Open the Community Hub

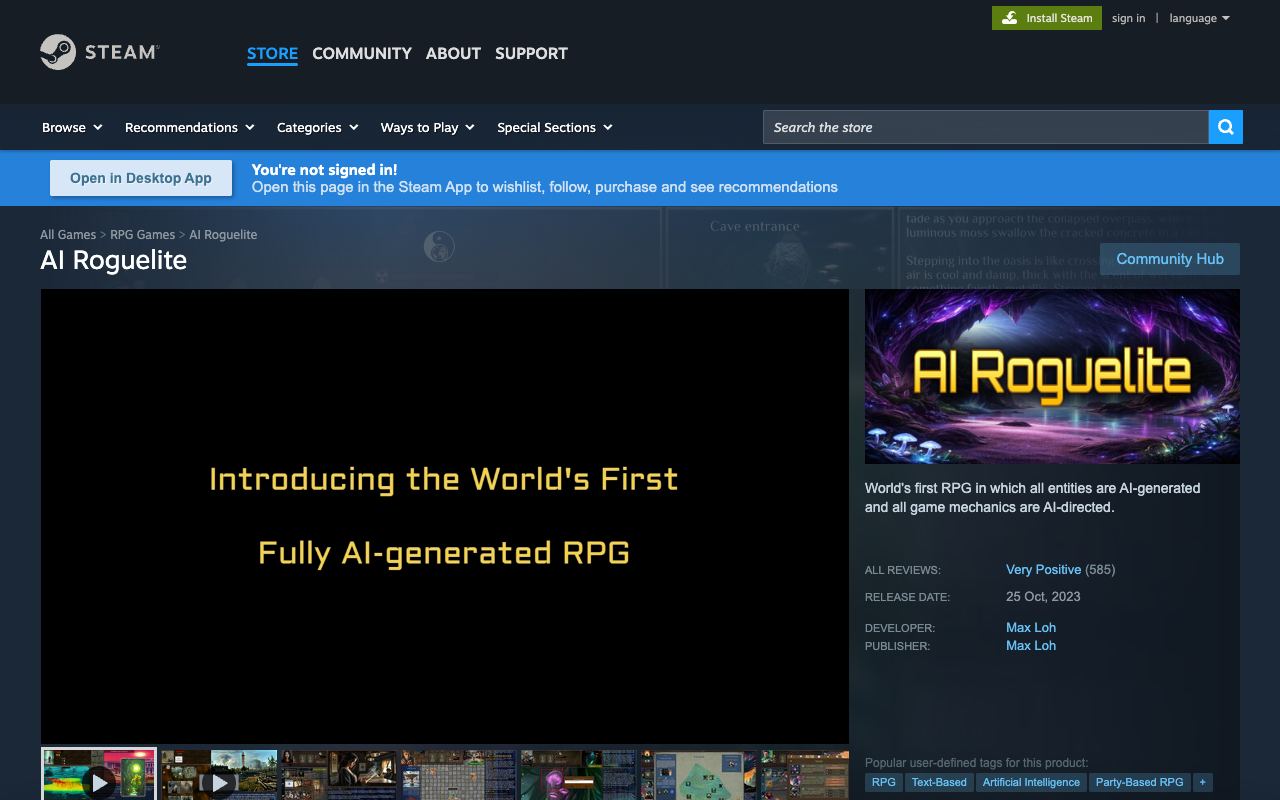1170,259
